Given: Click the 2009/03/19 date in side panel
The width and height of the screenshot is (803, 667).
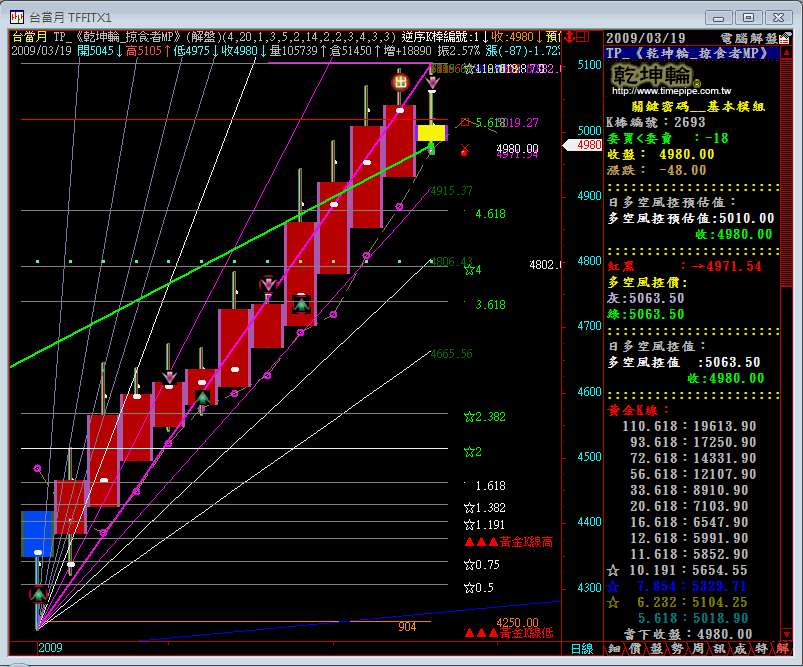Looking at the screenshot, I should coord(645,38).
